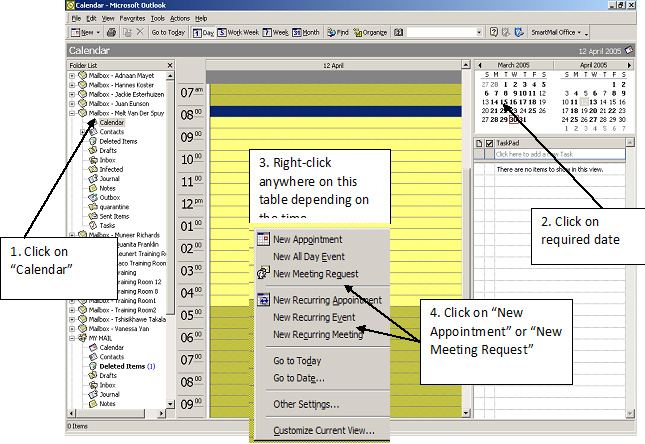Collapse the Mailbox - Melt Van Der Spuy tree
This screenshot has height=444, width=645.
[71, 113]
